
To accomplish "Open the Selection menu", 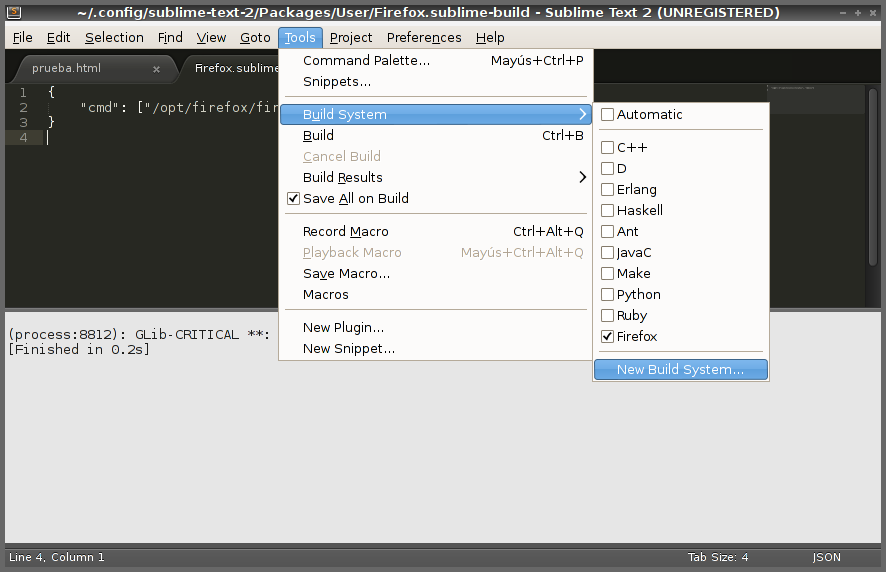I will [x=114, y=37].
